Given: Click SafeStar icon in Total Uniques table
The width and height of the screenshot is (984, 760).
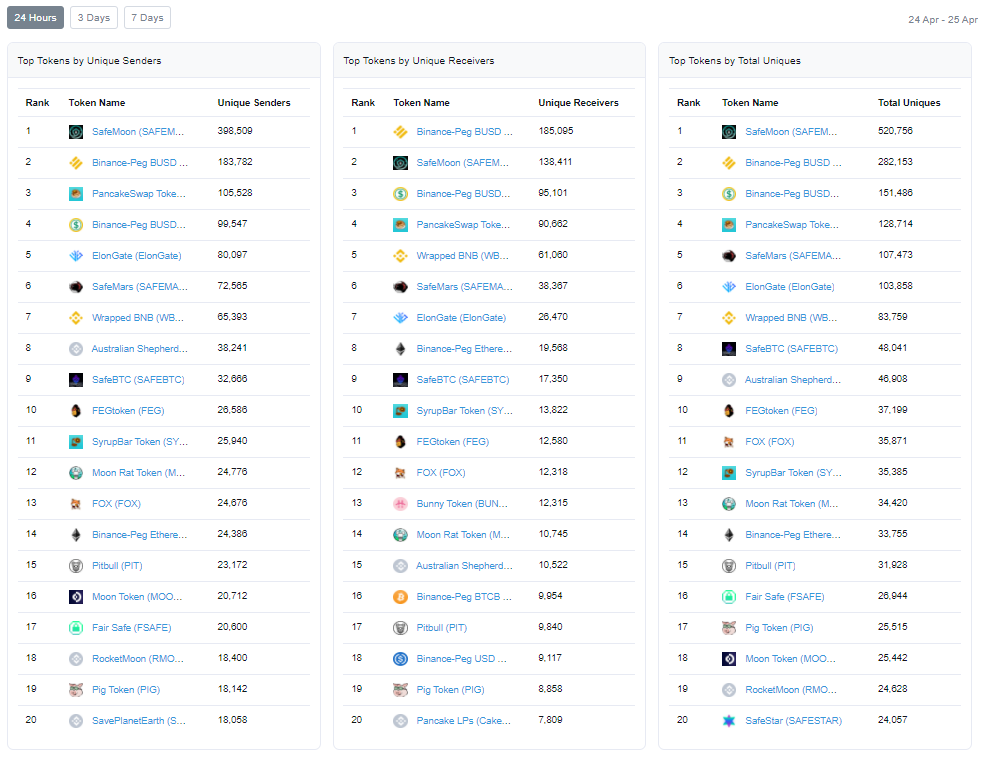Looking at the screenshot, I should point(729,721).
